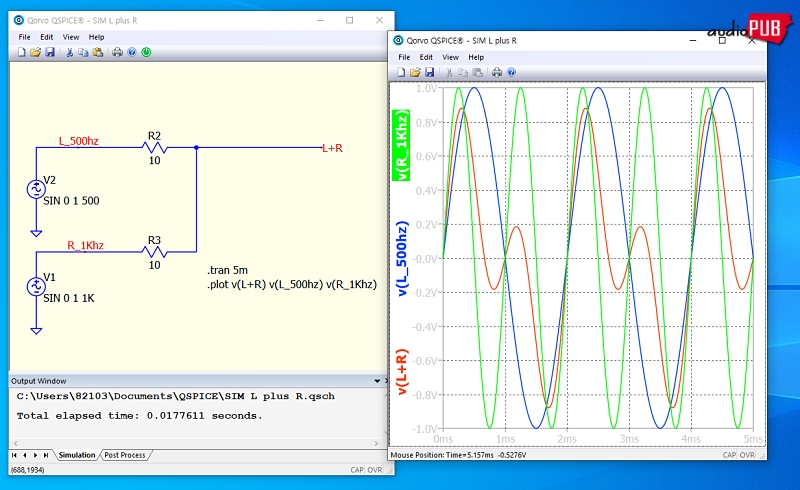Switch to the Post Process tab

pyautogui.click(x=125, y=455)
